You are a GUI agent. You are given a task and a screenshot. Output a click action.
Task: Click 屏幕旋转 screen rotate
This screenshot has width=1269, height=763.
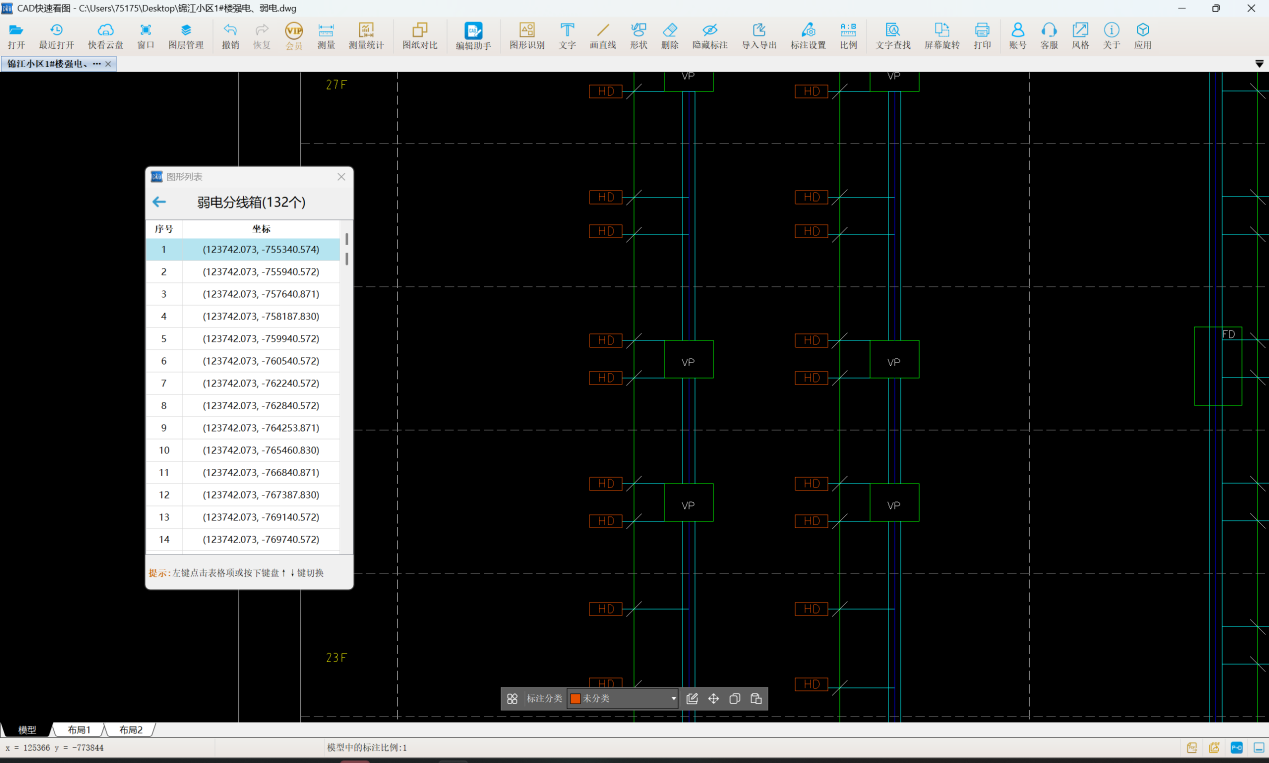[x=942, y=36]
